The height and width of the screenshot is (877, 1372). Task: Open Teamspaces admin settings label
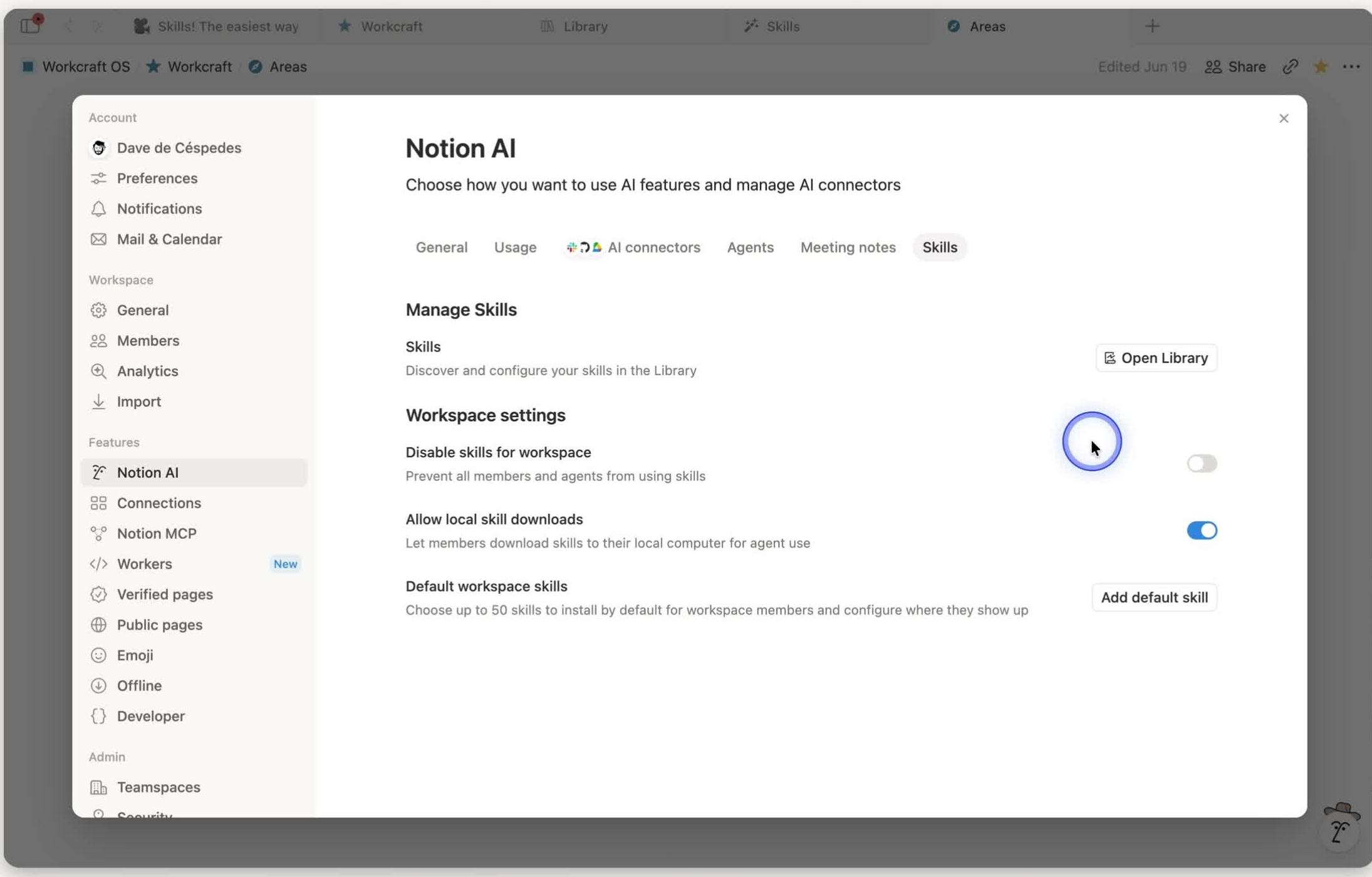click(x=159, y=787)
